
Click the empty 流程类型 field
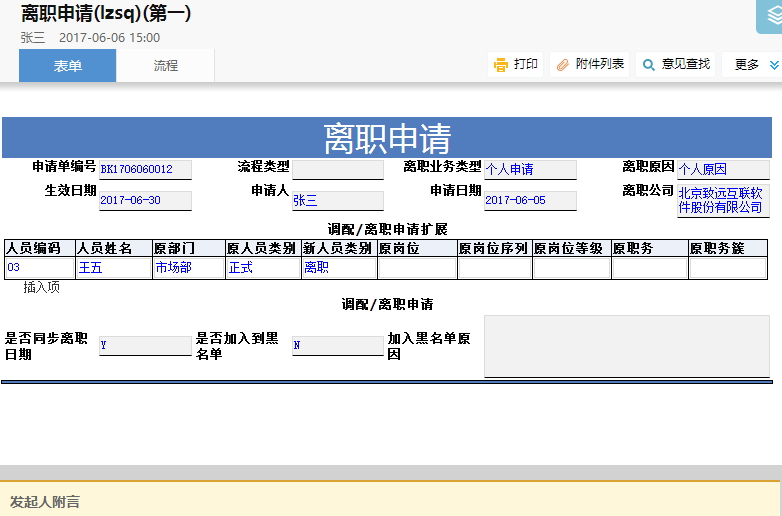point(337,170)
